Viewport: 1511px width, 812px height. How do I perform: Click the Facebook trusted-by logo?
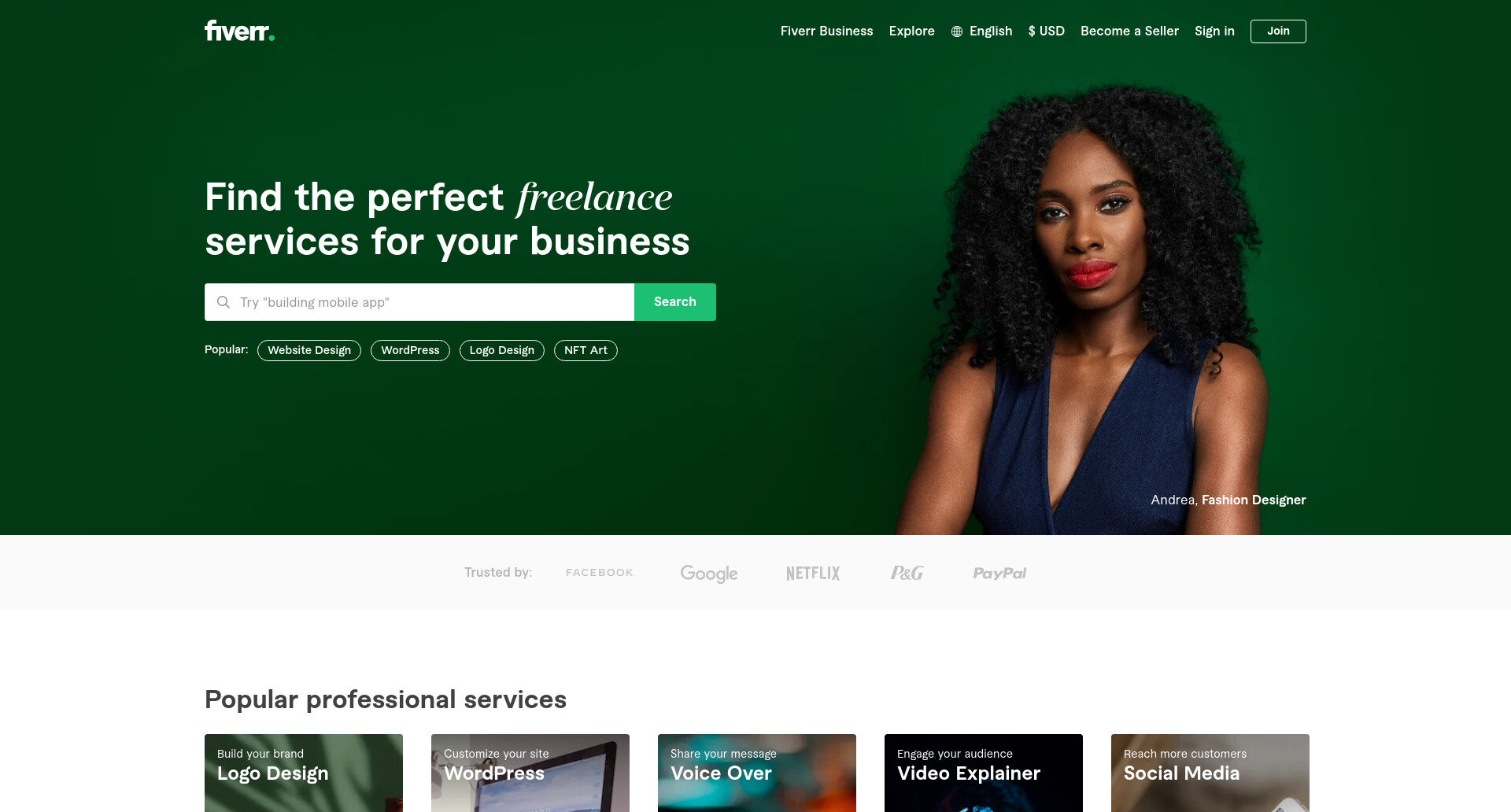coord(600,573)
